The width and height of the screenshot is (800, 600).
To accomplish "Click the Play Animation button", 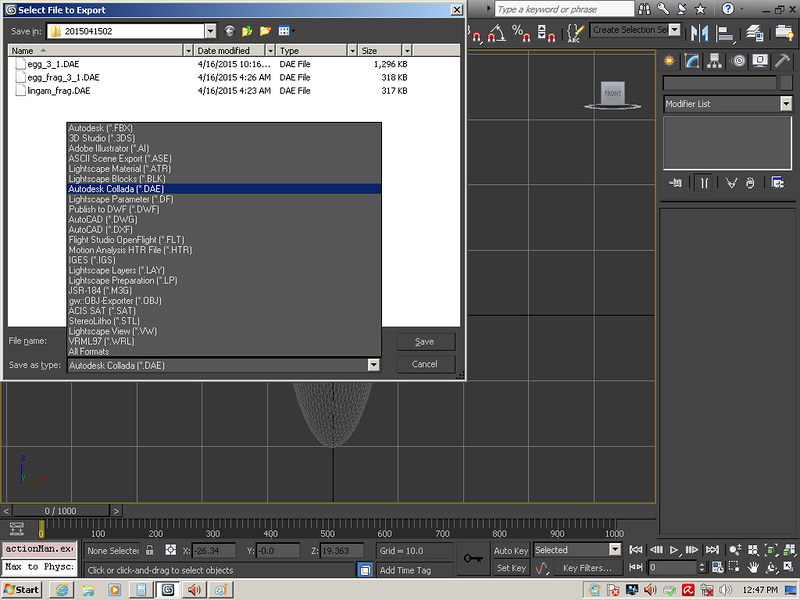I will (x=674, y=550).
